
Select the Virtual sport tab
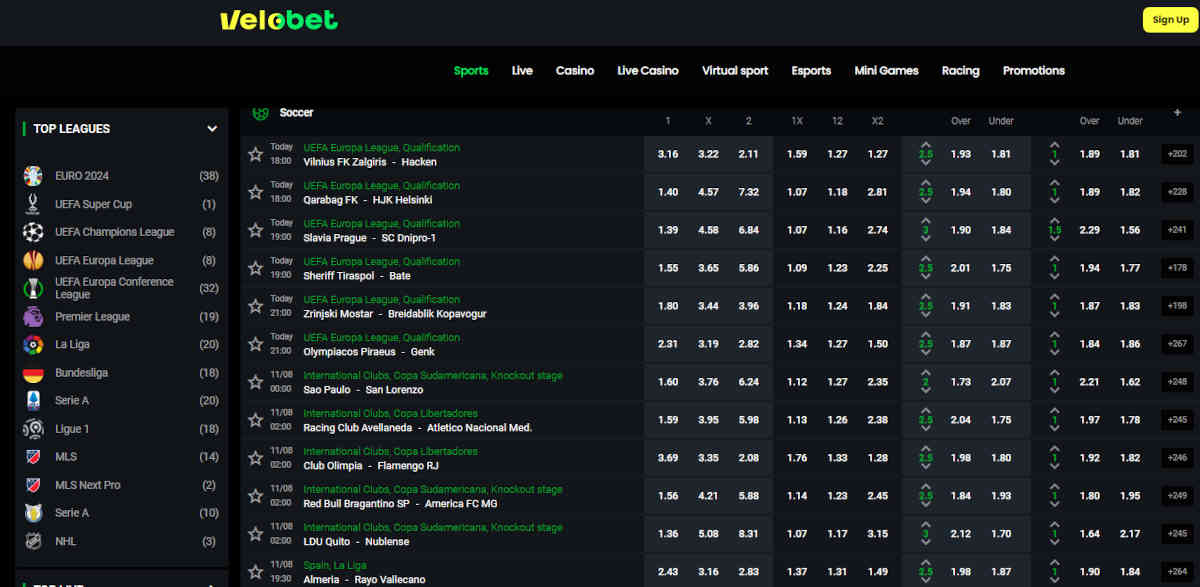735,71
